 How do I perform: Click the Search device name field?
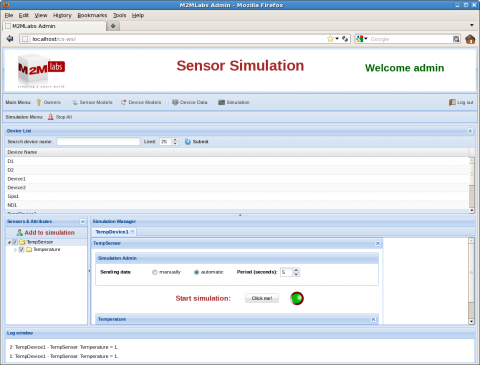point(98,142)
